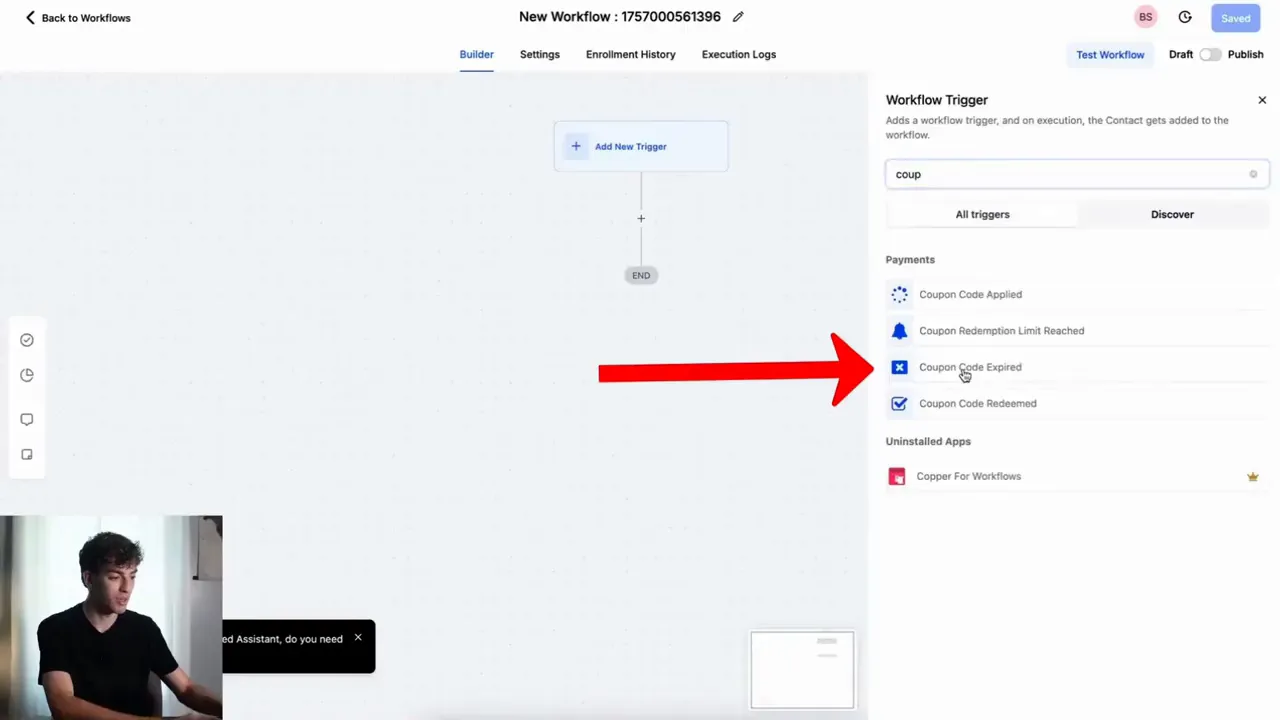Viewport: 1280px width, 720px height.
Task: Go Back to Workflows
Action: tap(77, 17)
